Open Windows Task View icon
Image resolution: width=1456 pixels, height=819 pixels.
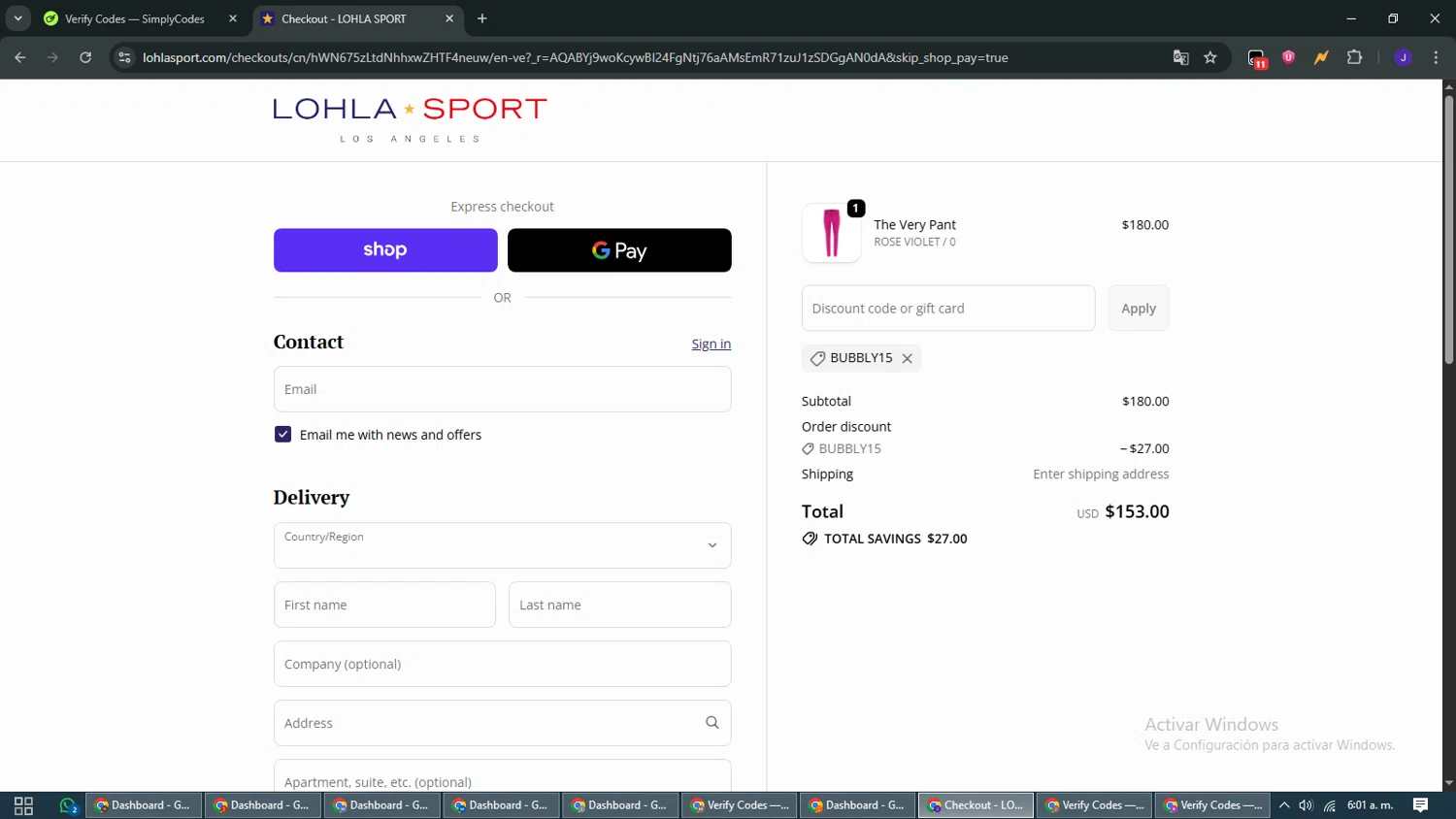23,805
